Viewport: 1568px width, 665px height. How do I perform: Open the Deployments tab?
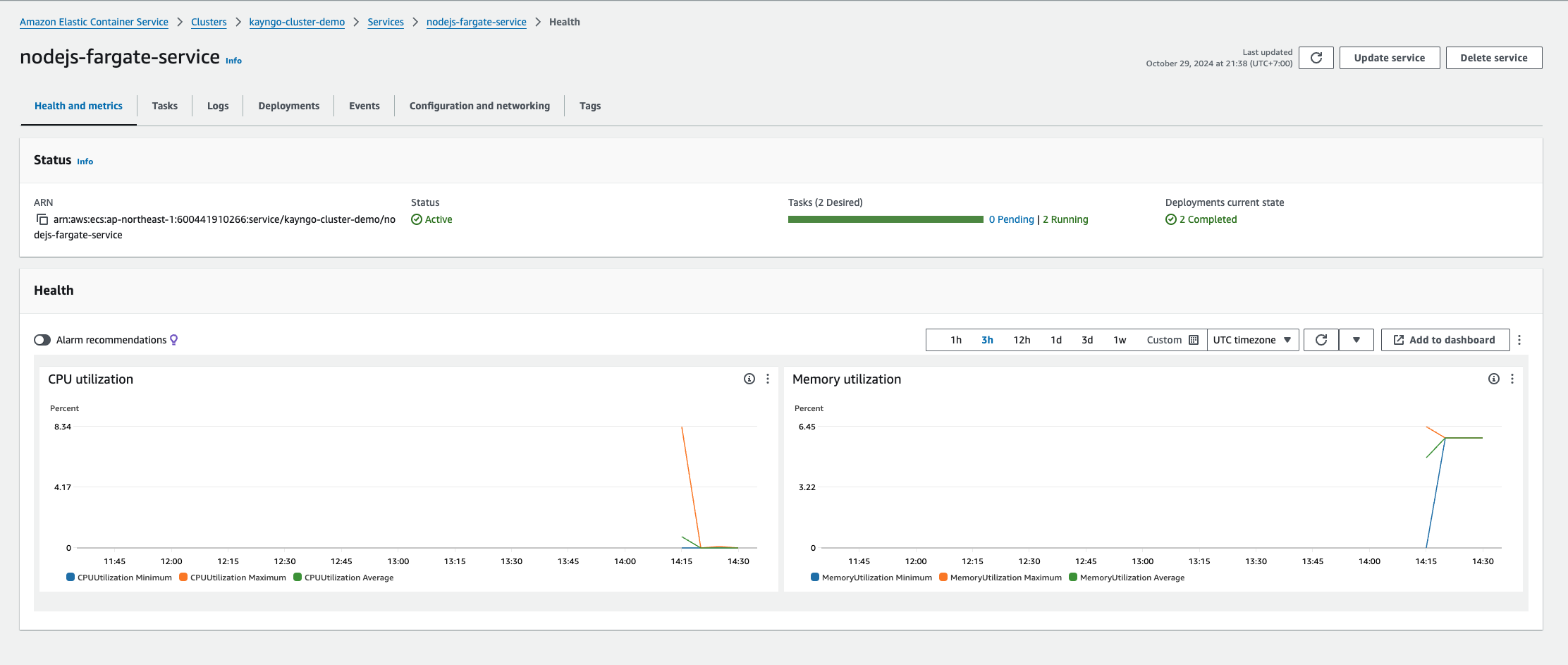[289, 106]
